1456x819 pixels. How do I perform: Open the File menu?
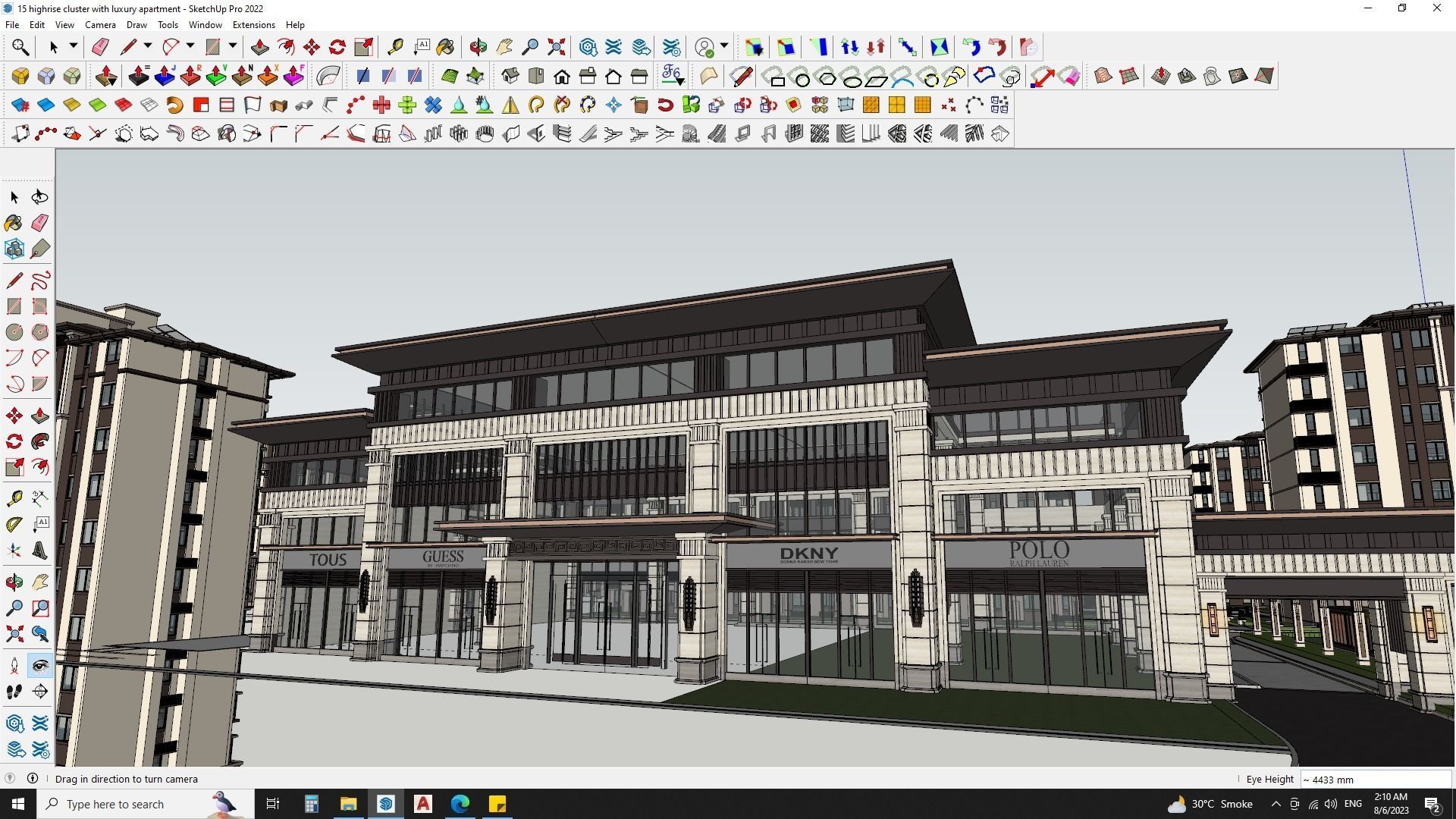(12, 25)
